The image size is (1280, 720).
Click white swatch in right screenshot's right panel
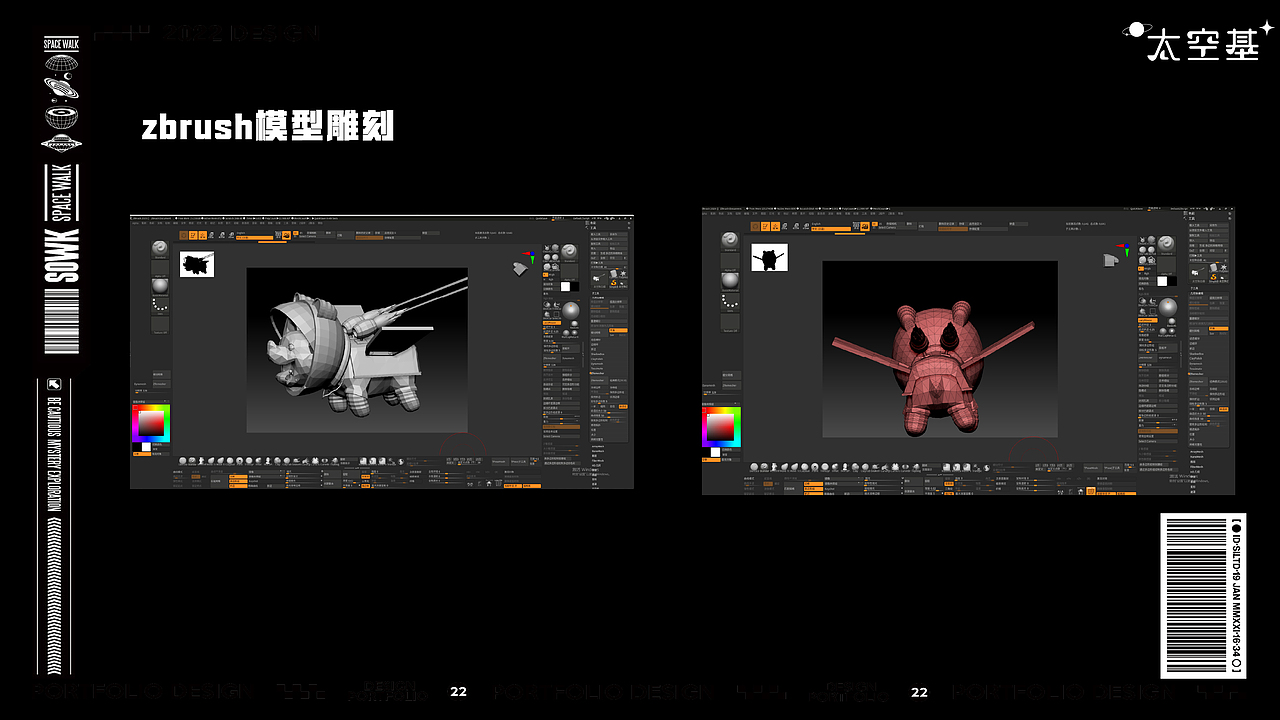pyautogui.click(x=1162, y=281)
